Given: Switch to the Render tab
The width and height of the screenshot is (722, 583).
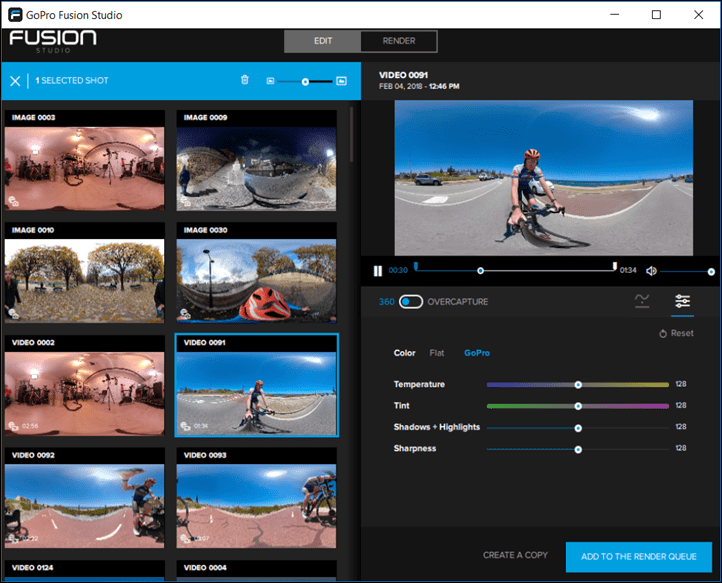Looking at the screenshot, I should click(399, 41).
